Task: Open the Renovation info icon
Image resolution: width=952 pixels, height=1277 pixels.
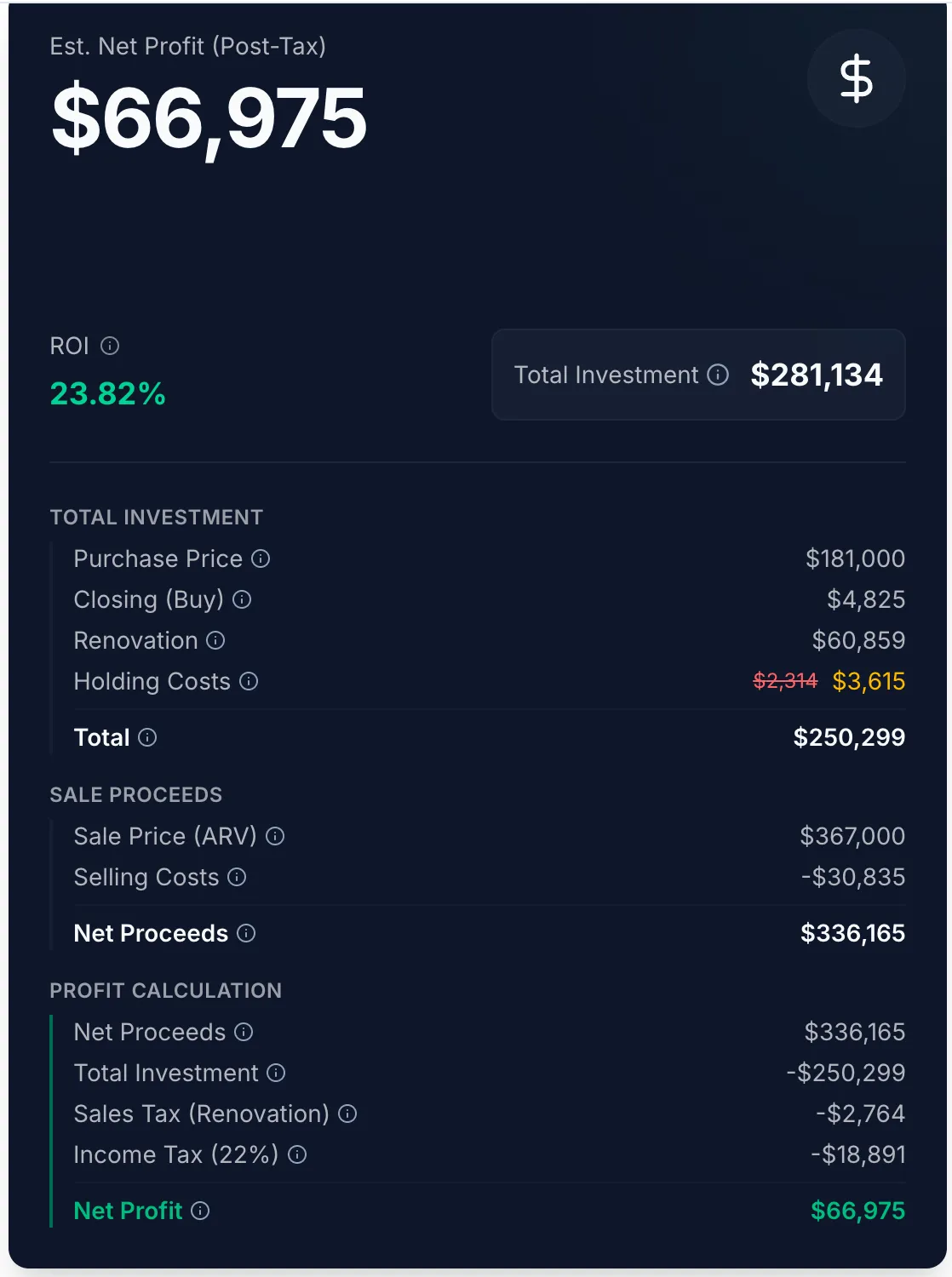Action: 216,640
